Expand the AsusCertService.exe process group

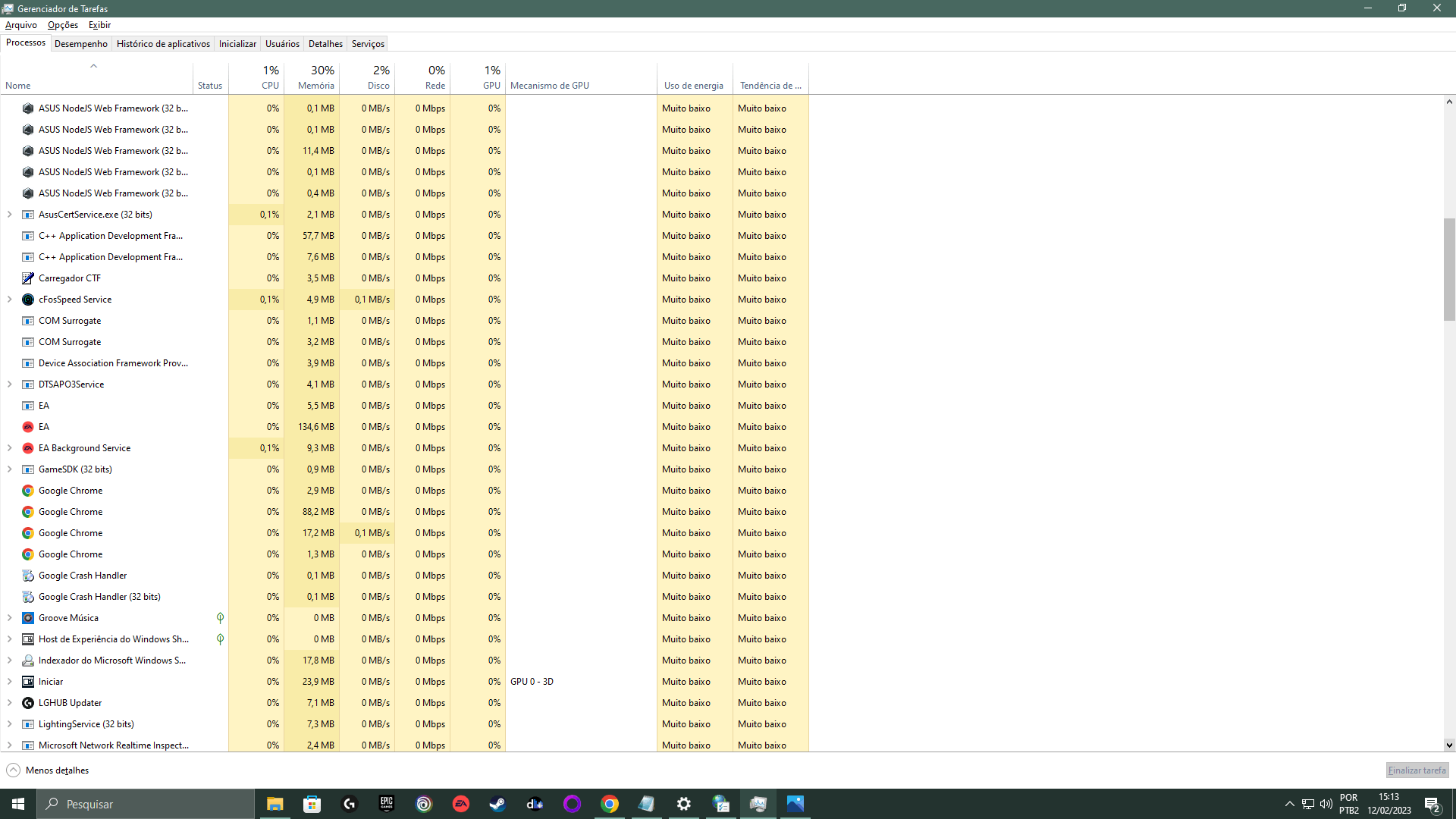pos(9,215)
